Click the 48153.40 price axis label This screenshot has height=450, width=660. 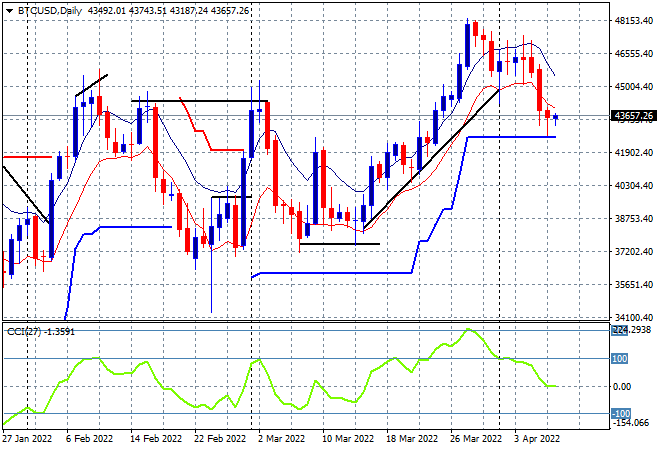[634, 21]
